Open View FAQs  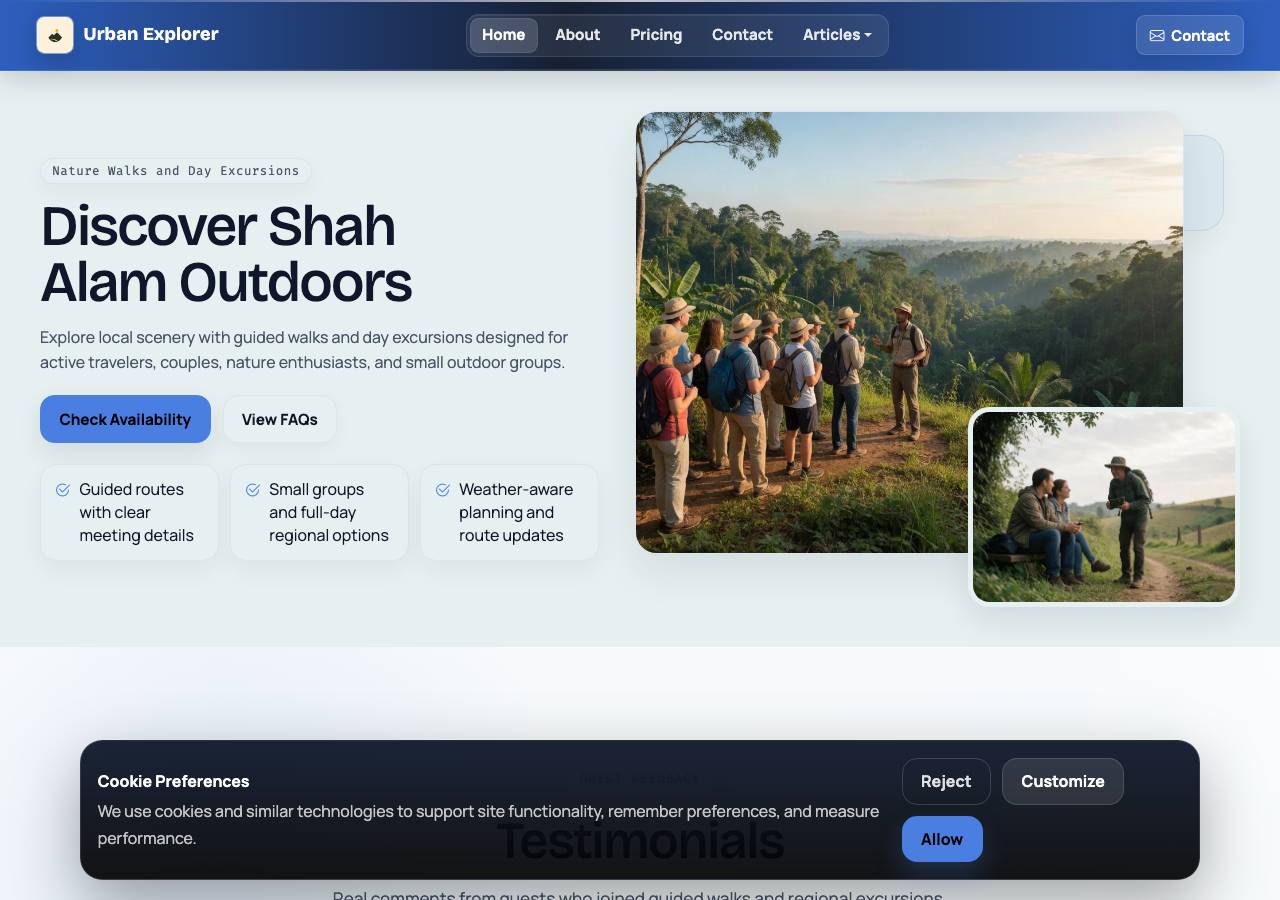point(280,419)
